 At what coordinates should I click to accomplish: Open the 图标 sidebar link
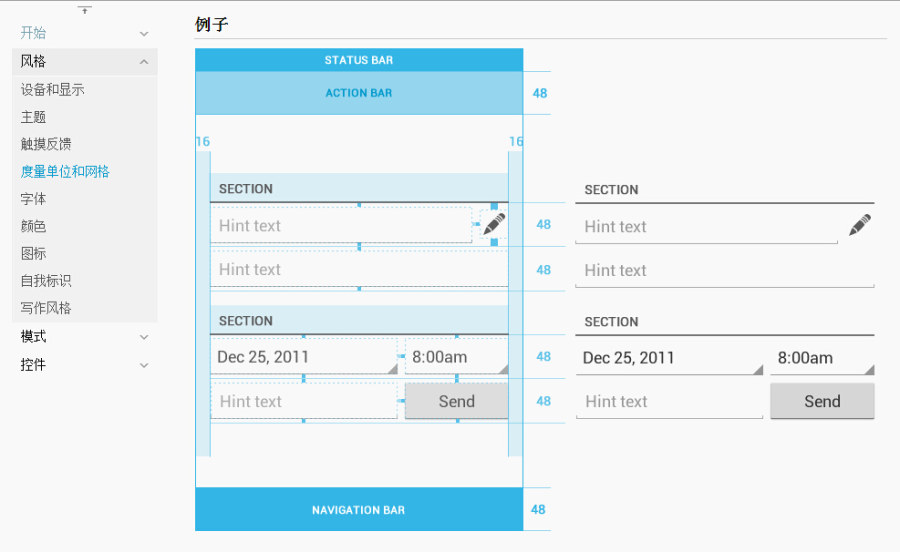coord(33,253)
